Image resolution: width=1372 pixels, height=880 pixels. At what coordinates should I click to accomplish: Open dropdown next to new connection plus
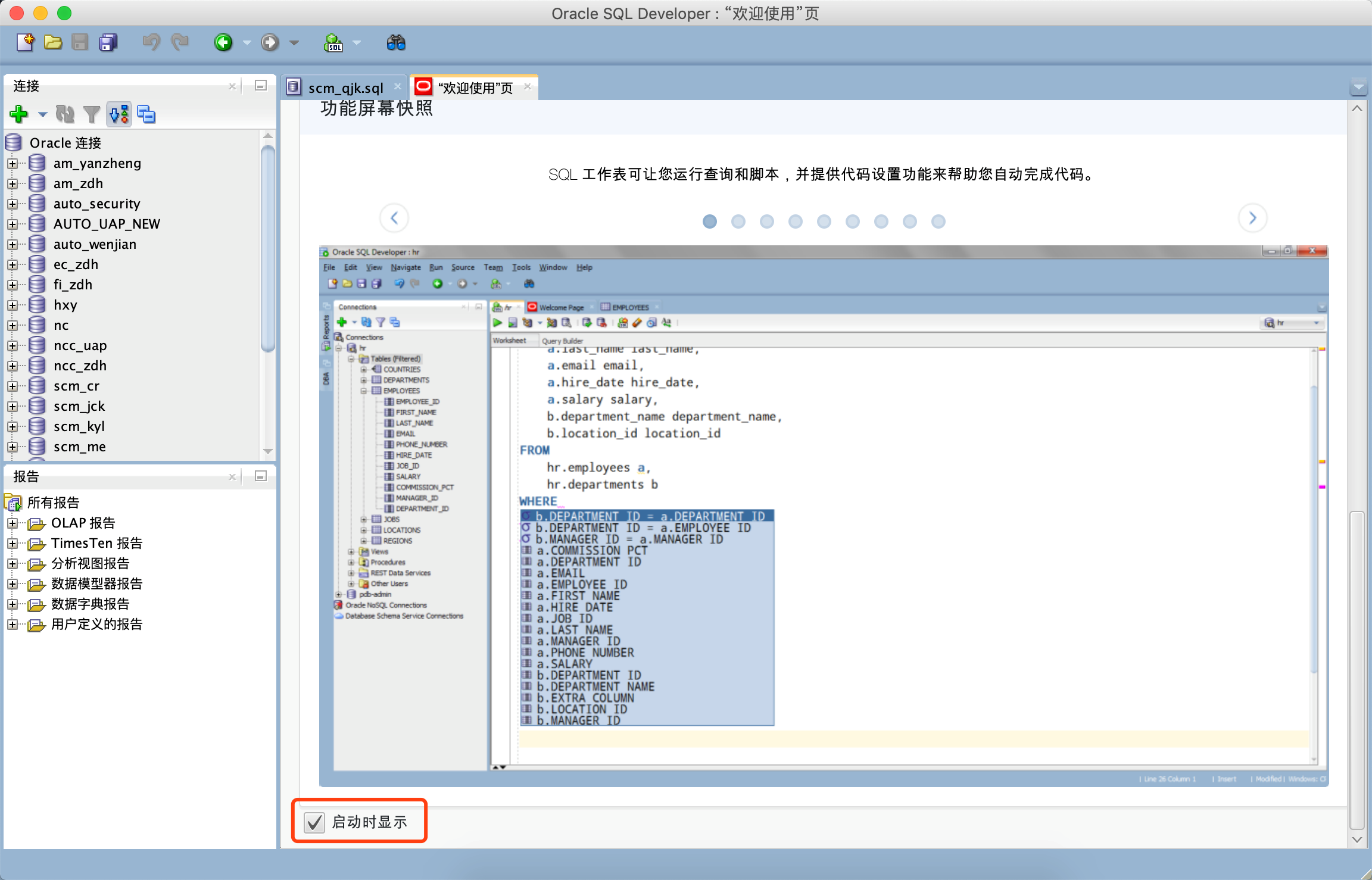42,114
